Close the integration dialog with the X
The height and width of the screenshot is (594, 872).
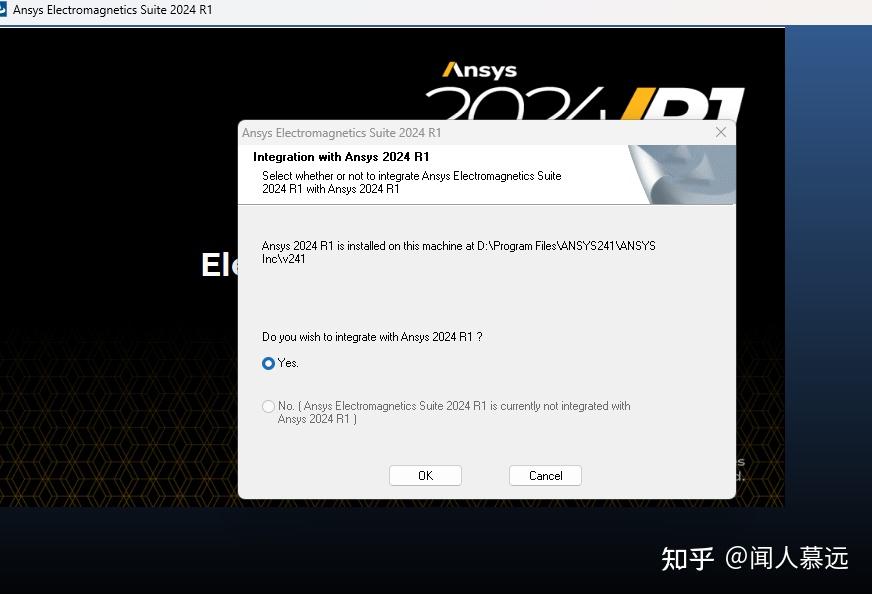(x=721, y=131)
